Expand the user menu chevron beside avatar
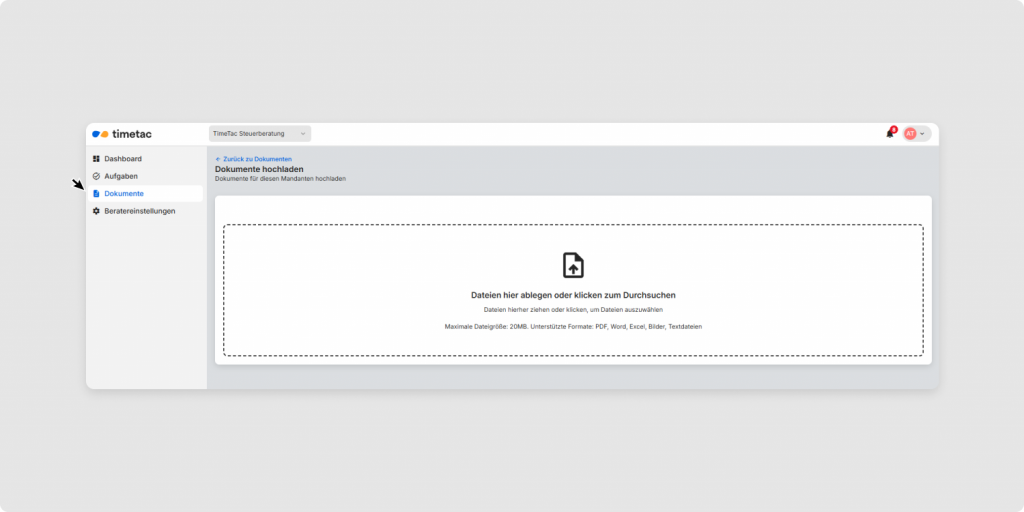The image size is (1024, 512). [x=923, y=134]
